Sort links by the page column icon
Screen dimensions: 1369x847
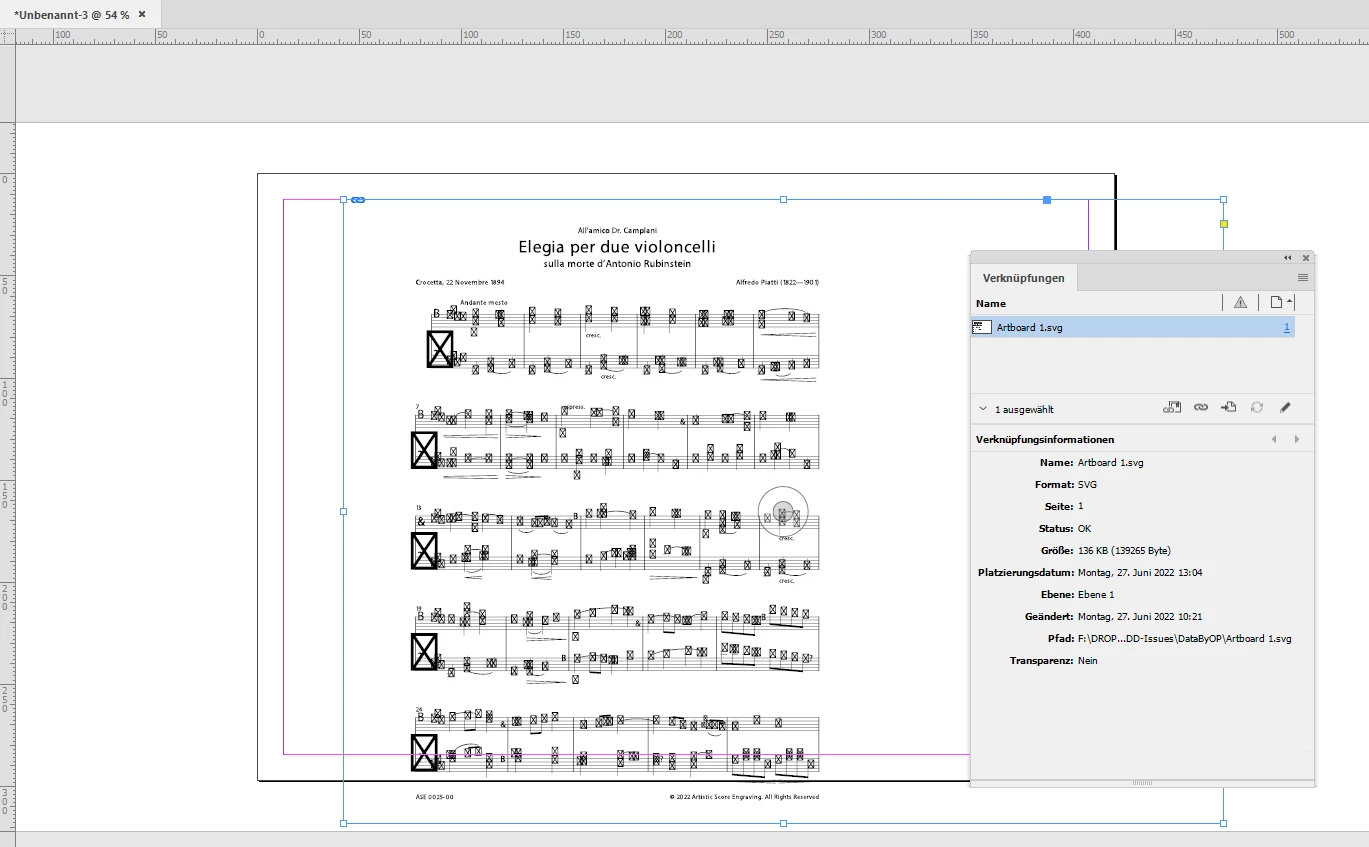[1276, 303]
